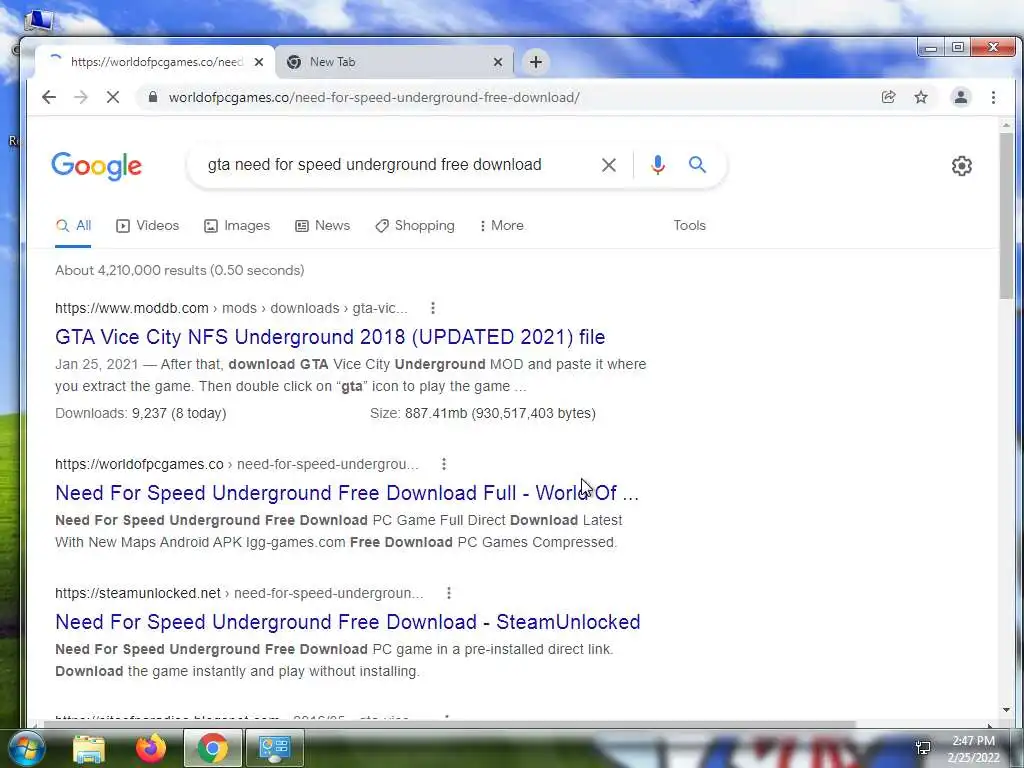Open the SteamUnlocked result link
Image resolution: width=1024 pixels, height=768 pixels.
pos(347,622)
